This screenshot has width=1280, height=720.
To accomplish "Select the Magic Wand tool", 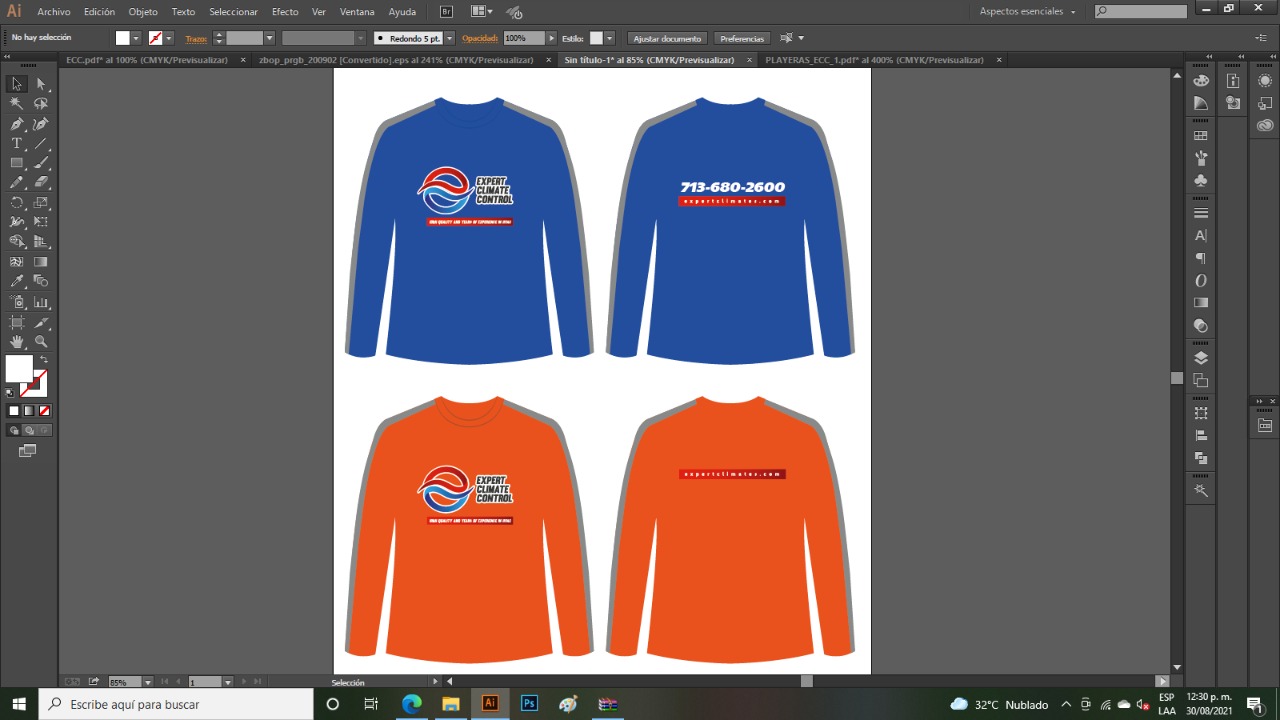I will tap(17, 104).
